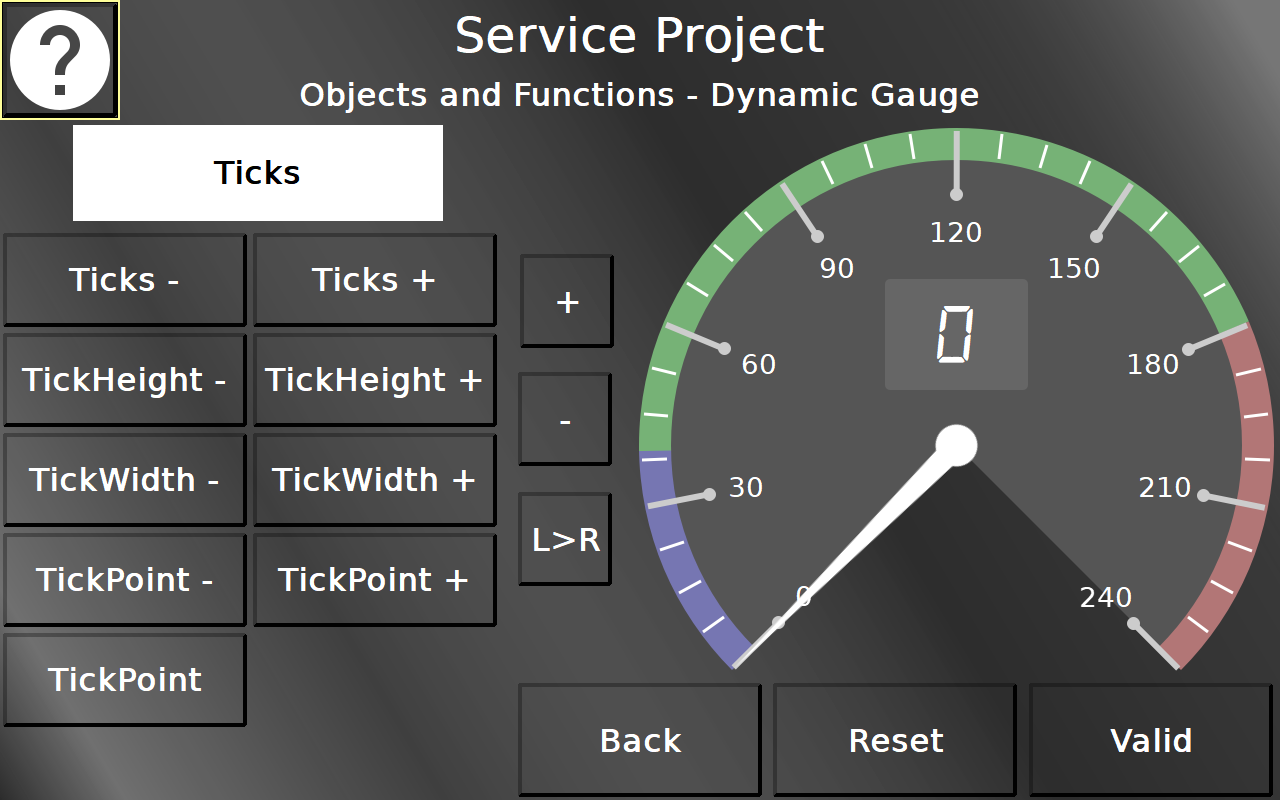This screenshot has width=1280, height=800.
Task: Click the gauge's digital value display
Action: point(956,335)
